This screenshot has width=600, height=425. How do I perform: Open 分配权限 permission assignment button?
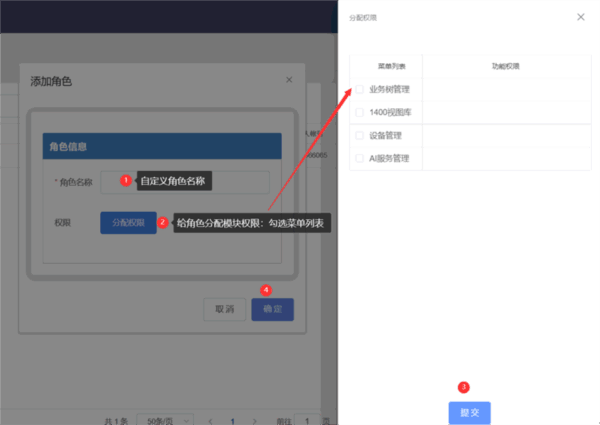[128, 222]
